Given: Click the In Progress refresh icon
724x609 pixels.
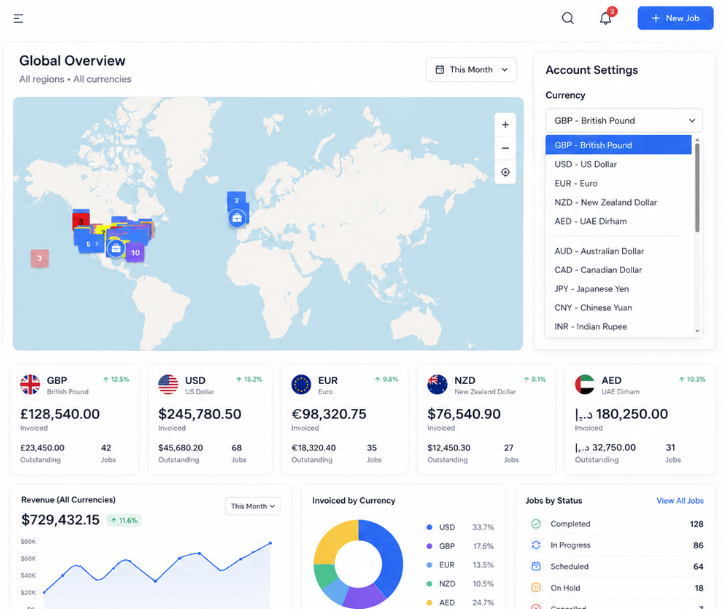Looking at the screenshot, I should point(536,545).
